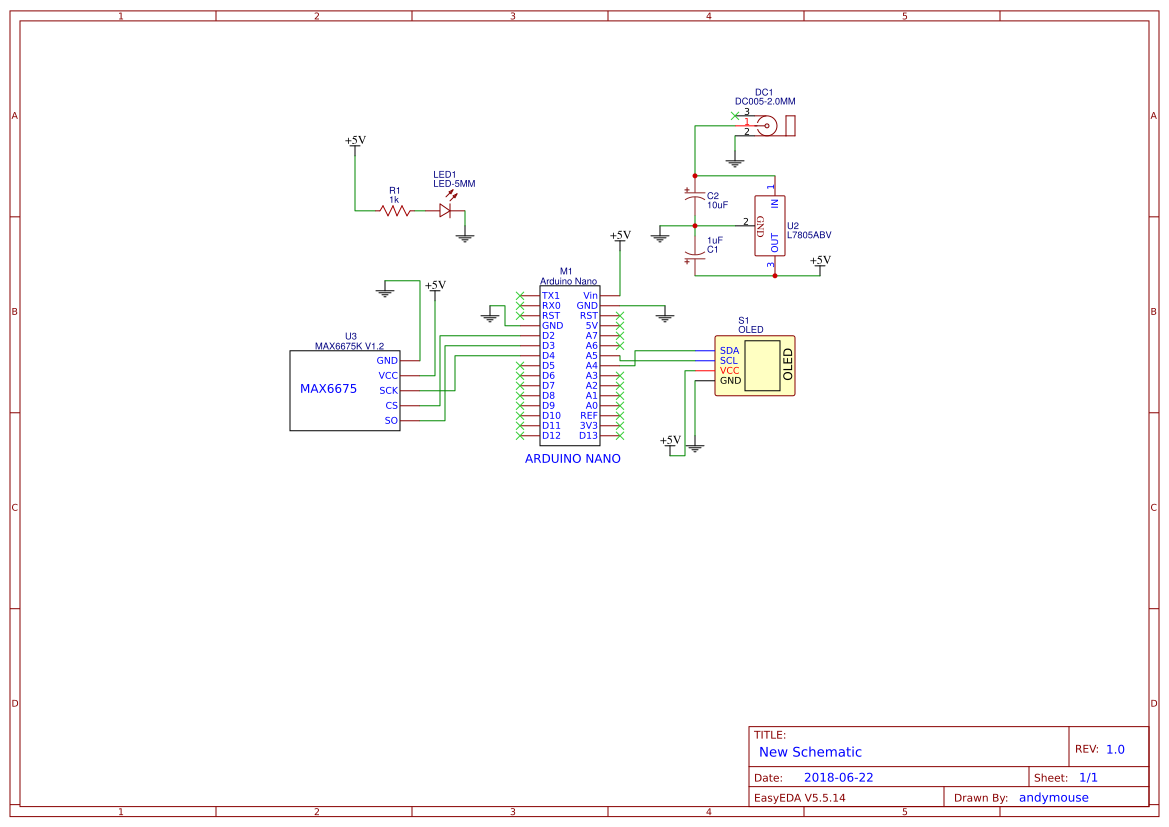The width and height of the screenshot is (1169, 827).
Task: Select the SDA pin on OLED
Action: (730, 349)
